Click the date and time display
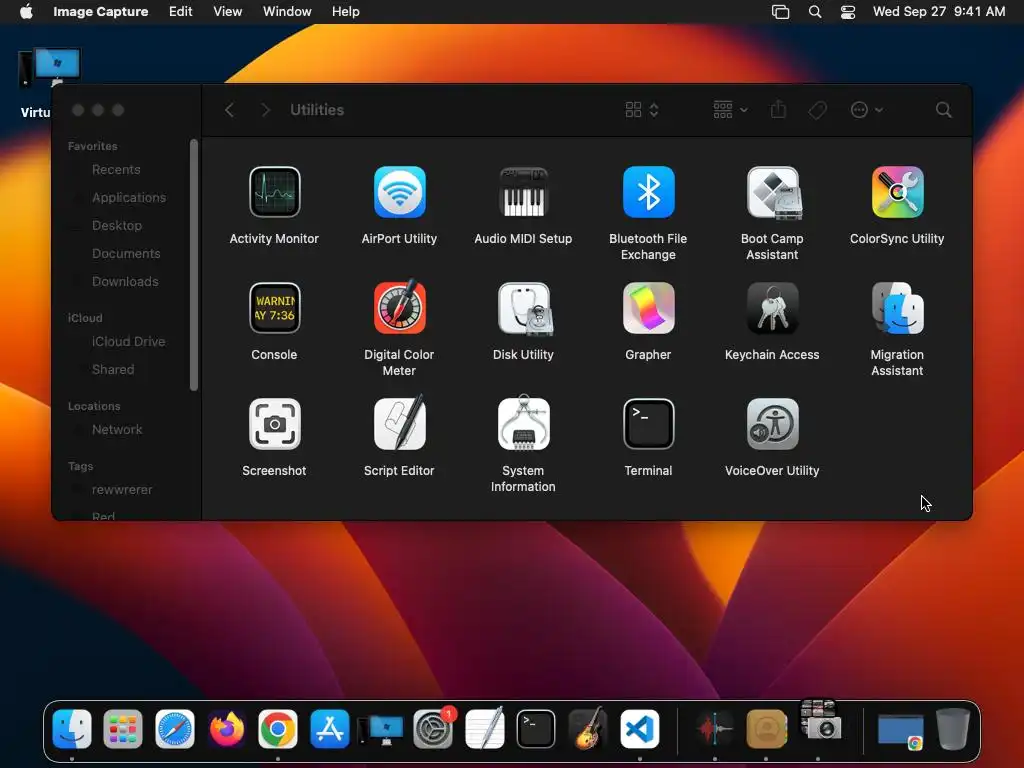The width and height of the screenshot is (1024, 768). click(x=938, y=12)
